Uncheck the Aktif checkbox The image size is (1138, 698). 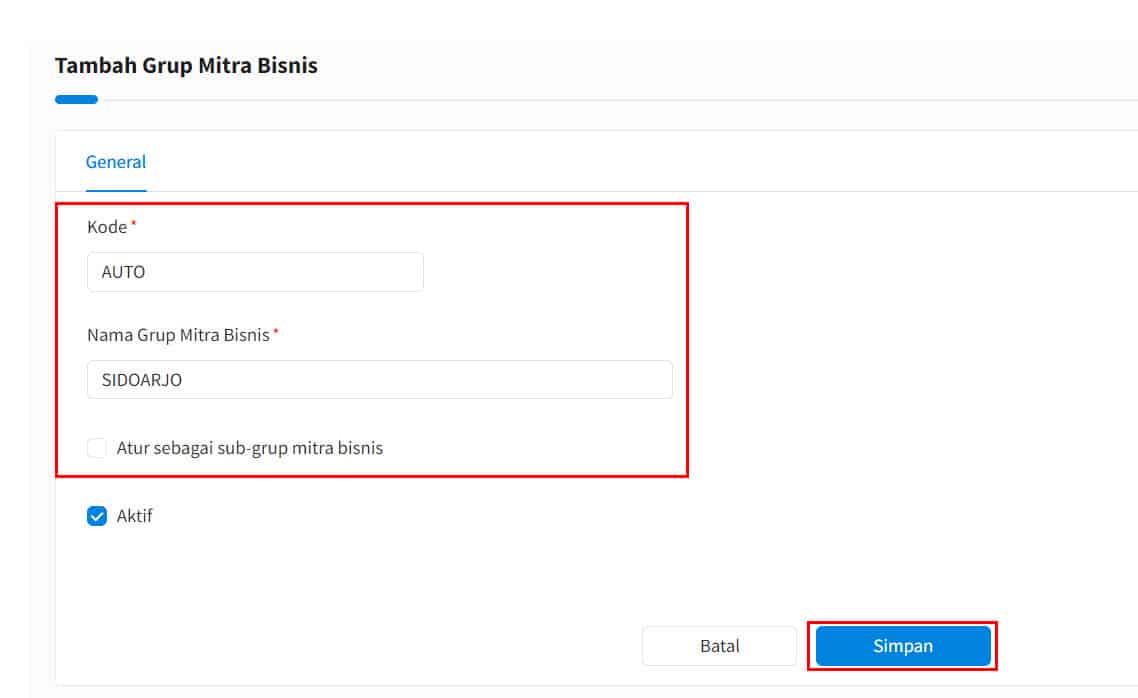97,516
